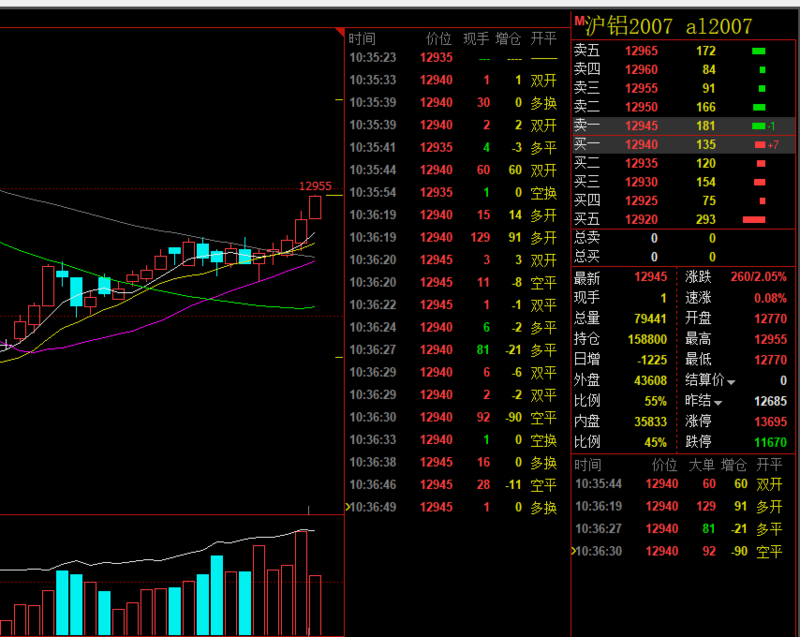Viewport: 800px width, 637px height.
Task: Click the 开平 column header in tick list
Action: pos(543,38)
